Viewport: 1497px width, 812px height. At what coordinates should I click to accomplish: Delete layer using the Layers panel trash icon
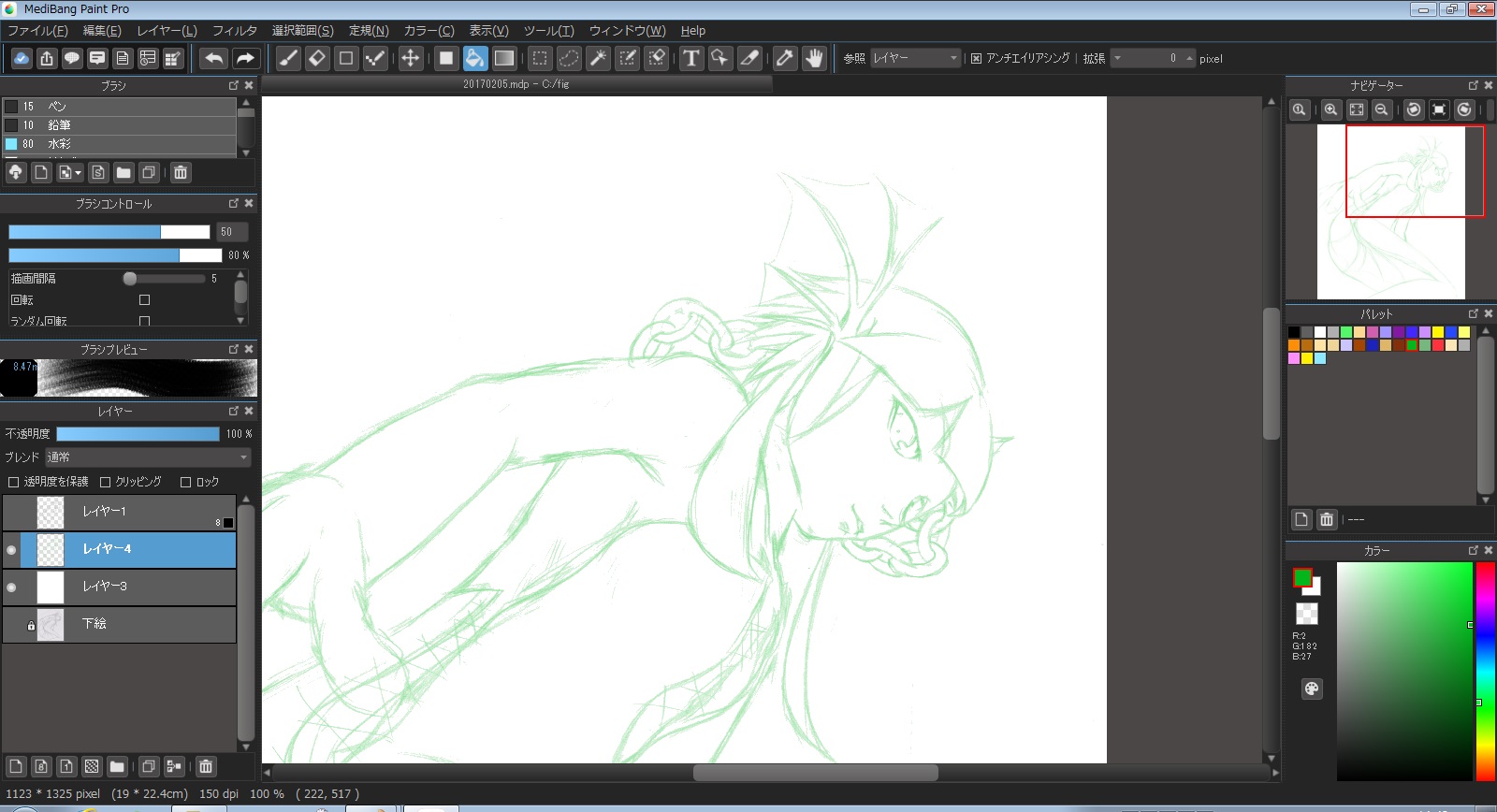click(x=206, y=766)
